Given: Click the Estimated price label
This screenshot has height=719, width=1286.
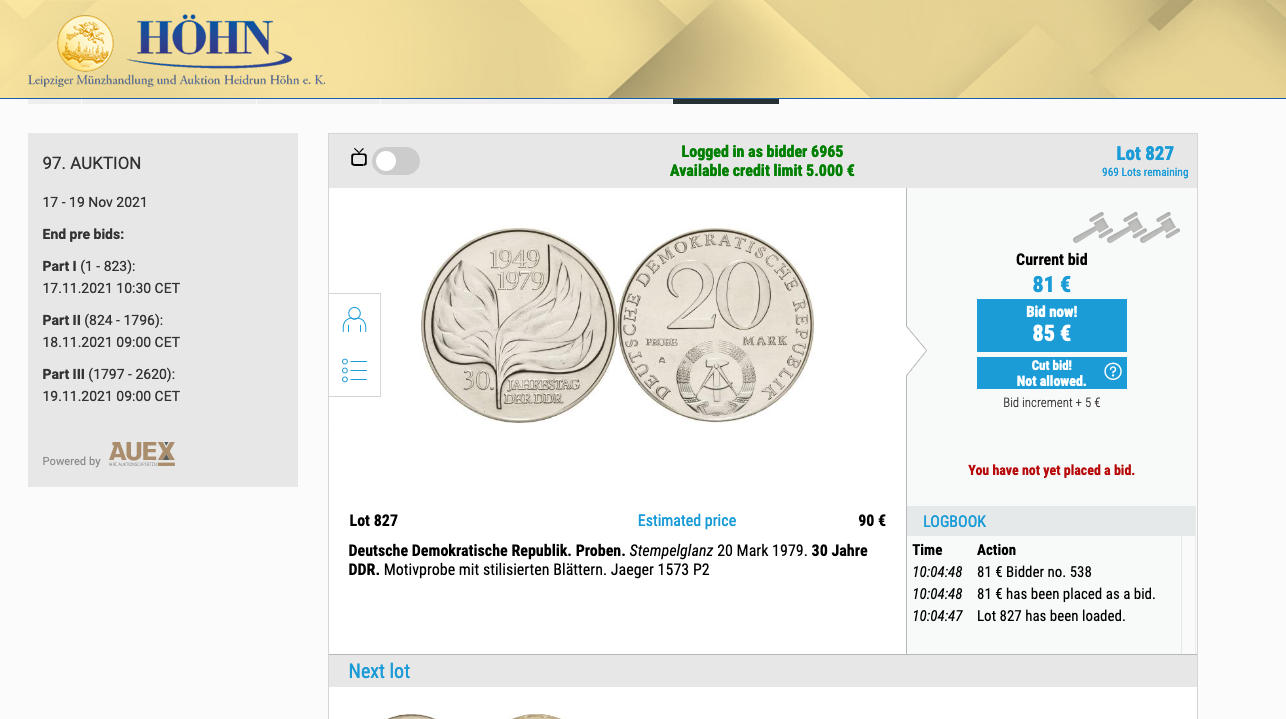Looking at the screenshot, I should coord(686,520).
